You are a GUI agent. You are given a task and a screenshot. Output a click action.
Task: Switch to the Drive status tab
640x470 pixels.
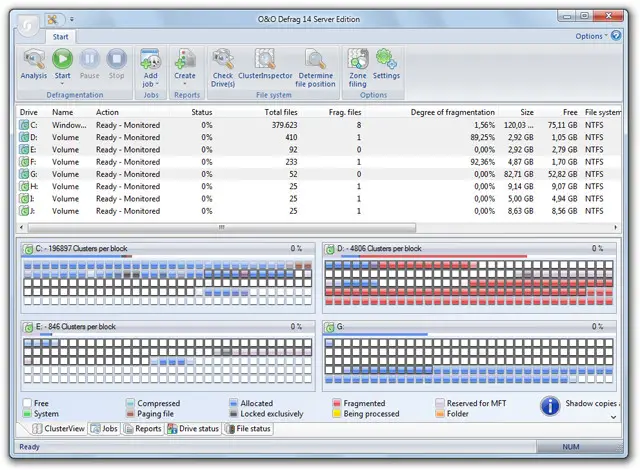coord(193,429)
